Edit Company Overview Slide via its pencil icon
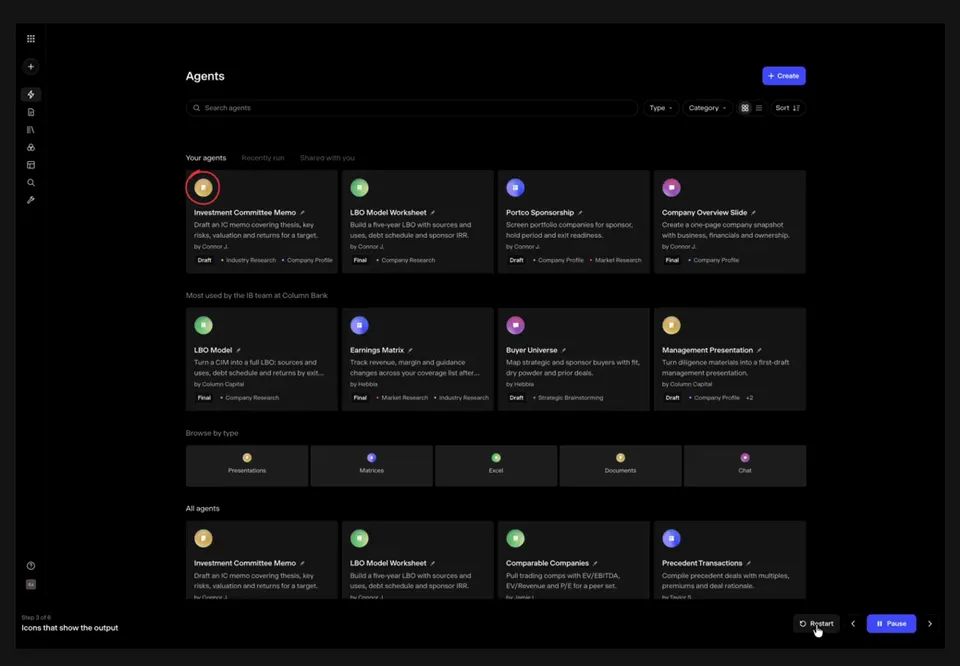The image size is (960, 666). click(754, 212)
